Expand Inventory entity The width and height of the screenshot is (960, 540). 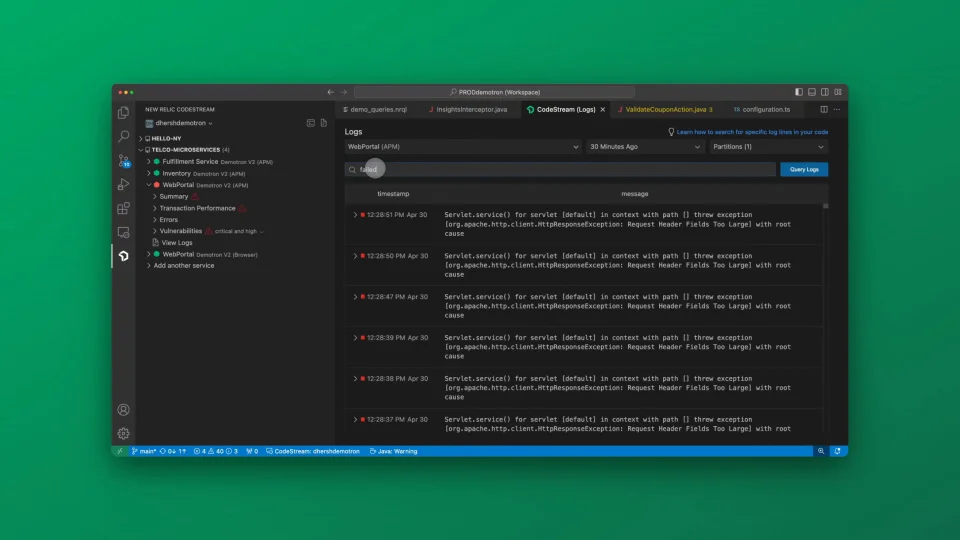149,173
